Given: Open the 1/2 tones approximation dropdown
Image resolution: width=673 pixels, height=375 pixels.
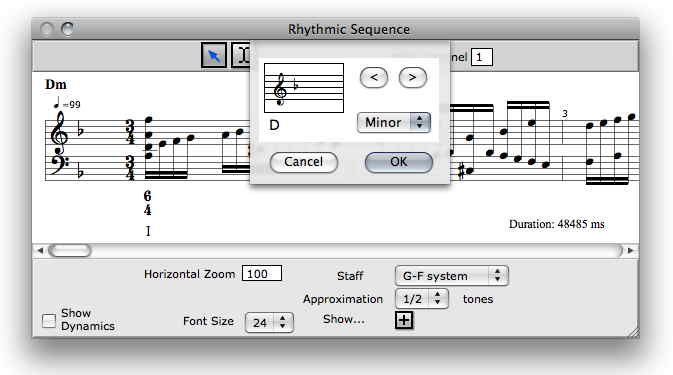Looking at the screenshot, I should click(421, 299).
